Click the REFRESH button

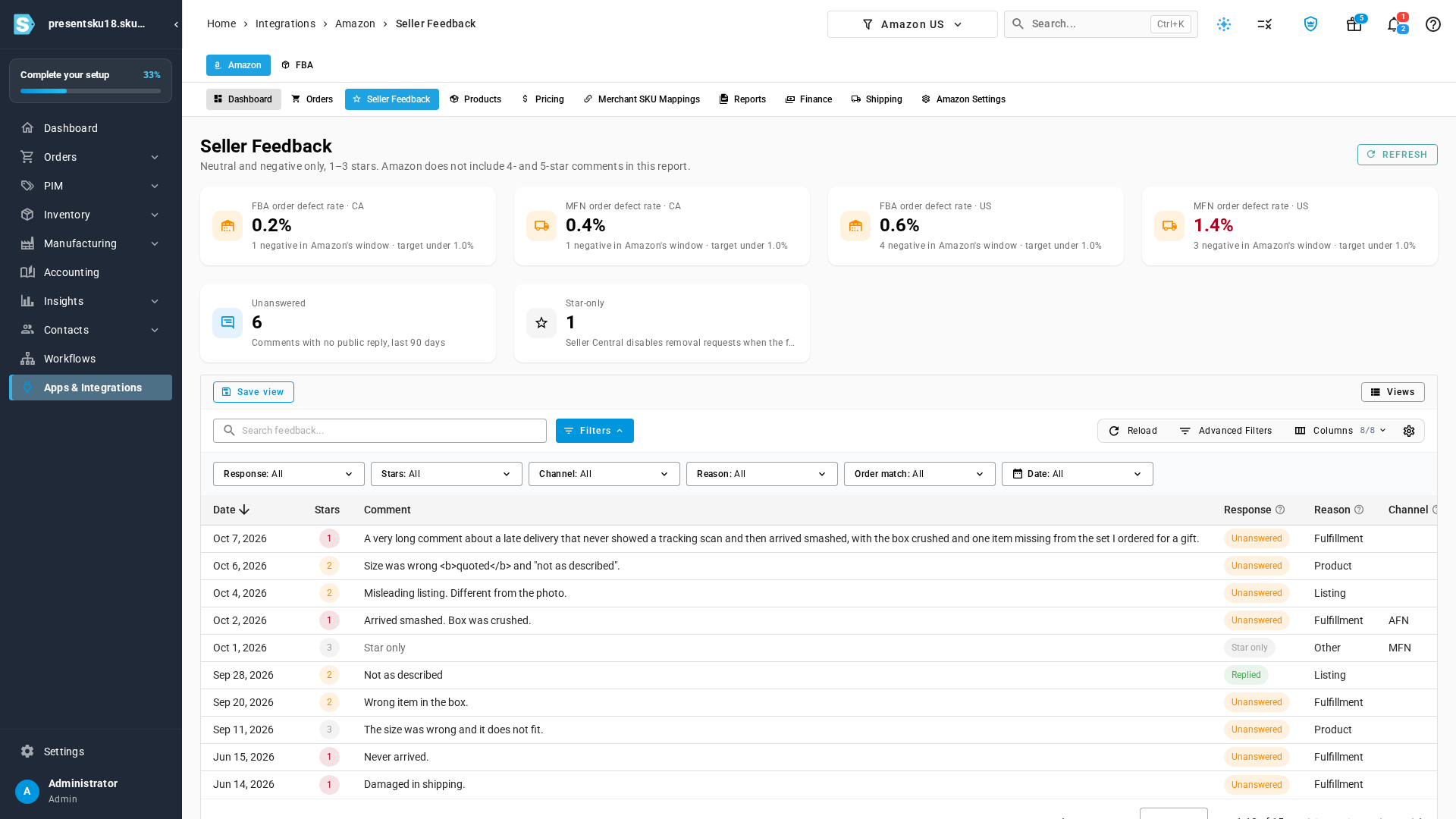tap(1397, 155)
